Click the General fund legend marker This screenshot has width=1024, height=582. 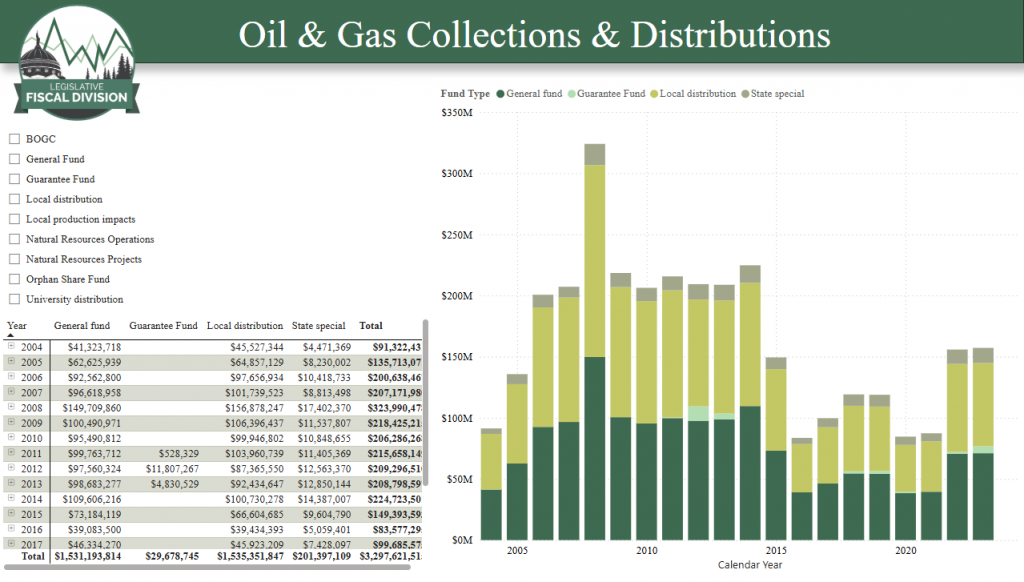pos(500,94)
